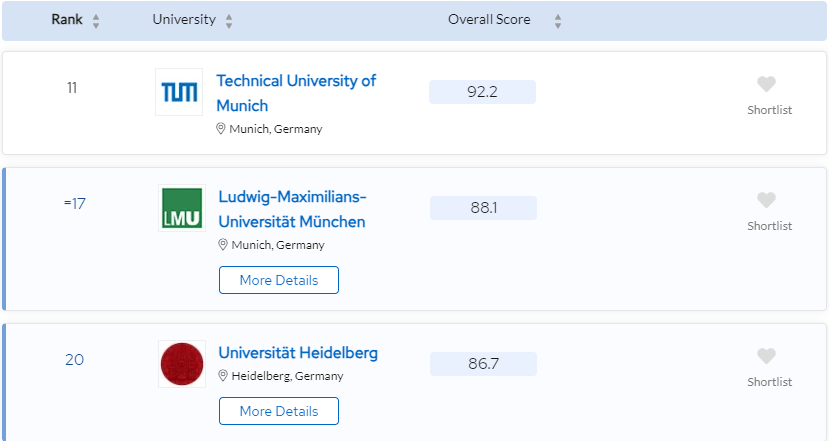Image resolution: width=829 pixels, height=441 pixels.
Task: Click the location pin under Technical University of Munich
Action: (x=221, y=129)
